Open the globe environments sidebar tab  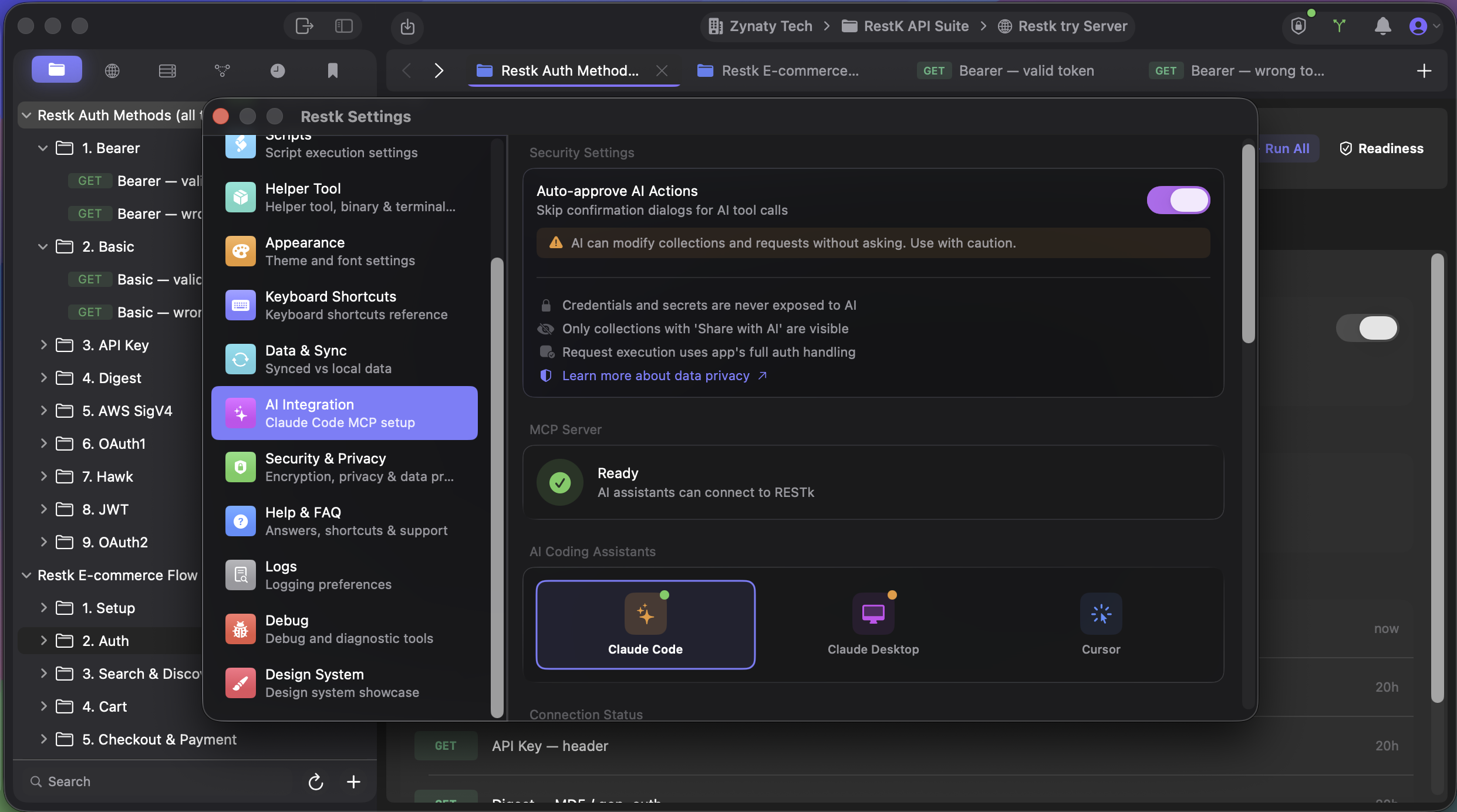point(112,70)
